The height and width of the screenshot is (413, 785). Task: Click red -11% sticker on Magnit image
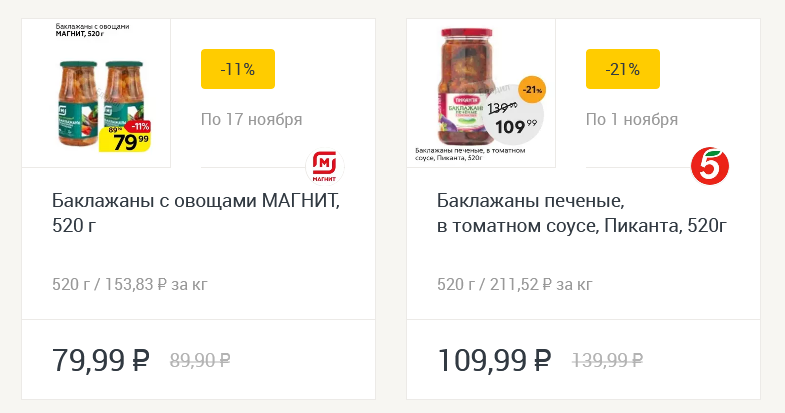click(x=138, y=126)
